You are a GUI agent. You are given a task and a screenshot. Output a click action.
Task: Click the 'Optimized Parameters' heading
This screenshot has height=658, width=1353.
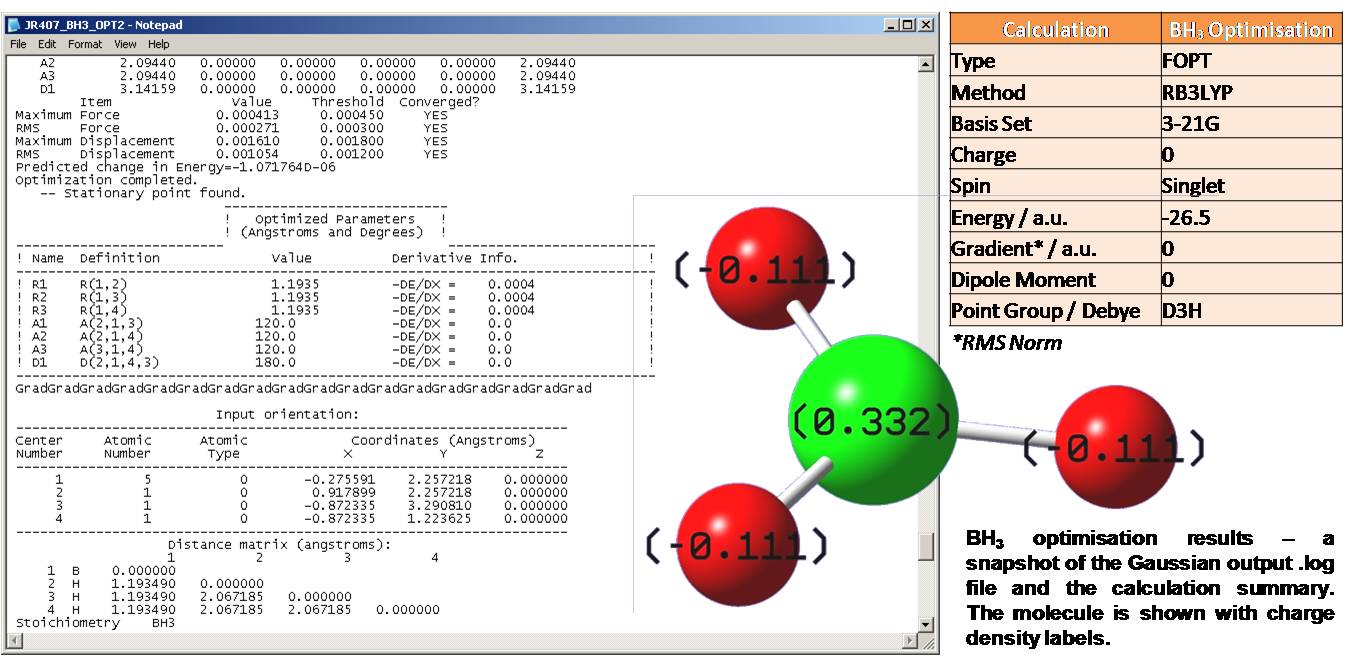pyautogui.click(x=334, y=219)
